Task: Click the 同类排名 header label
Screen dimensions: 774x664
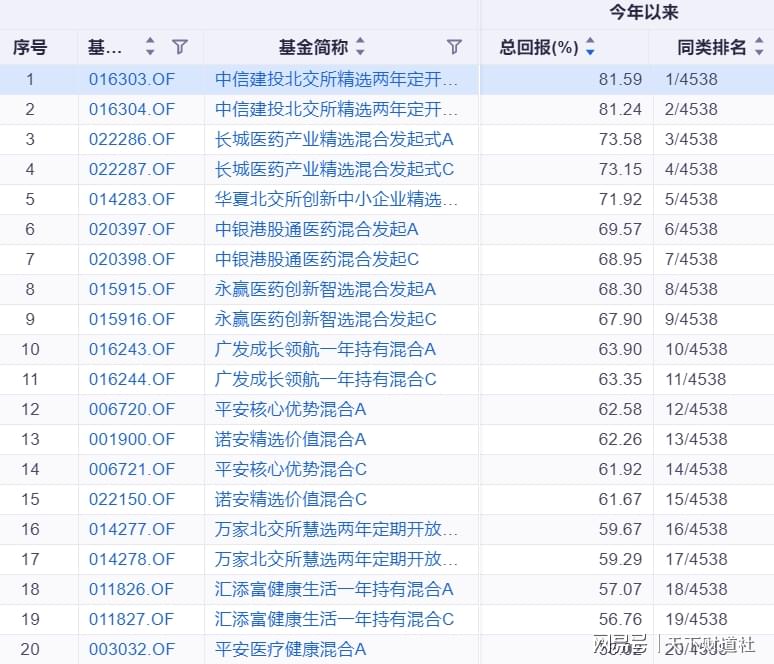Action: coord(711,47)
